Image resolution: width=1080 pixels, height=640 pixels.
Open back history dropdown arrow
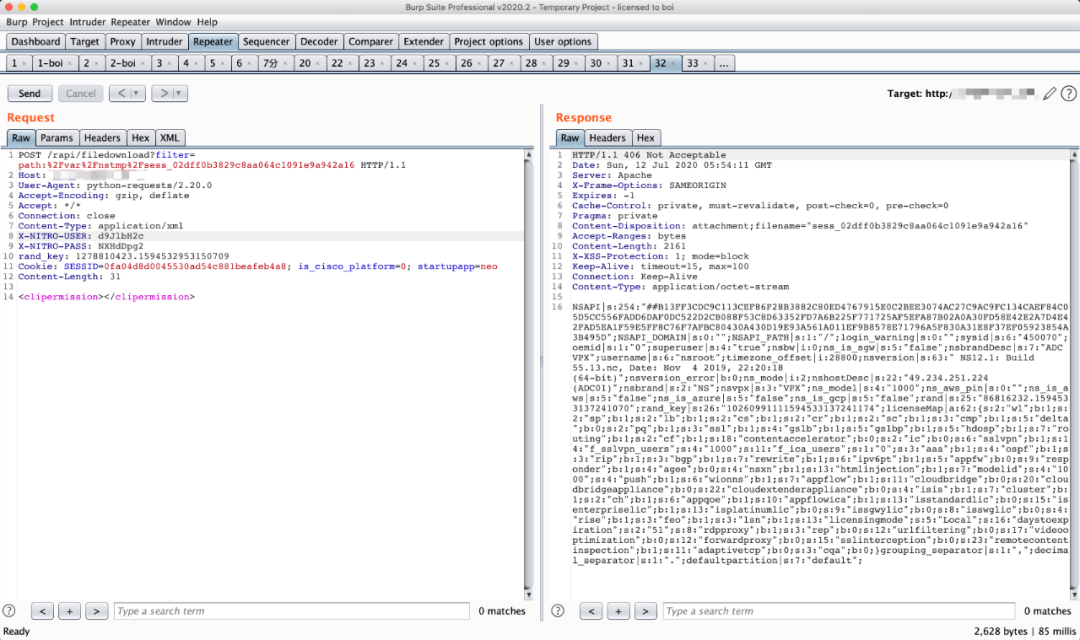(136, 93)
